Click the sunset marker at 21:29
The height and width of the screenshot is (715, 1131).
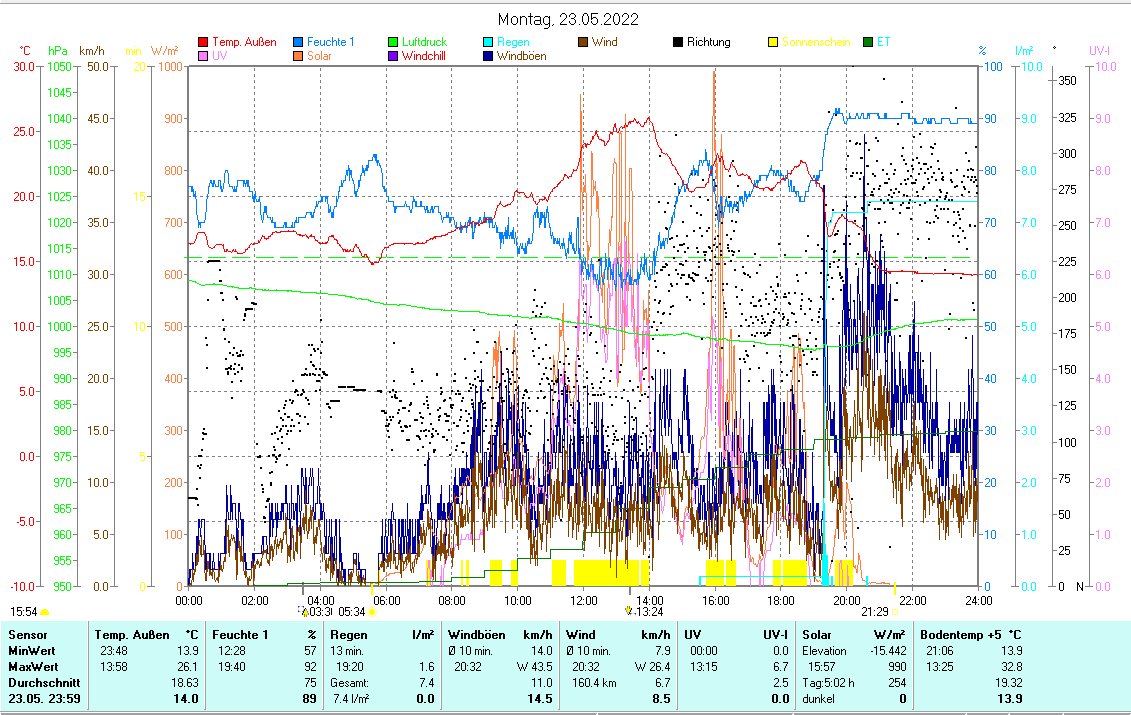tap(894, 611)
